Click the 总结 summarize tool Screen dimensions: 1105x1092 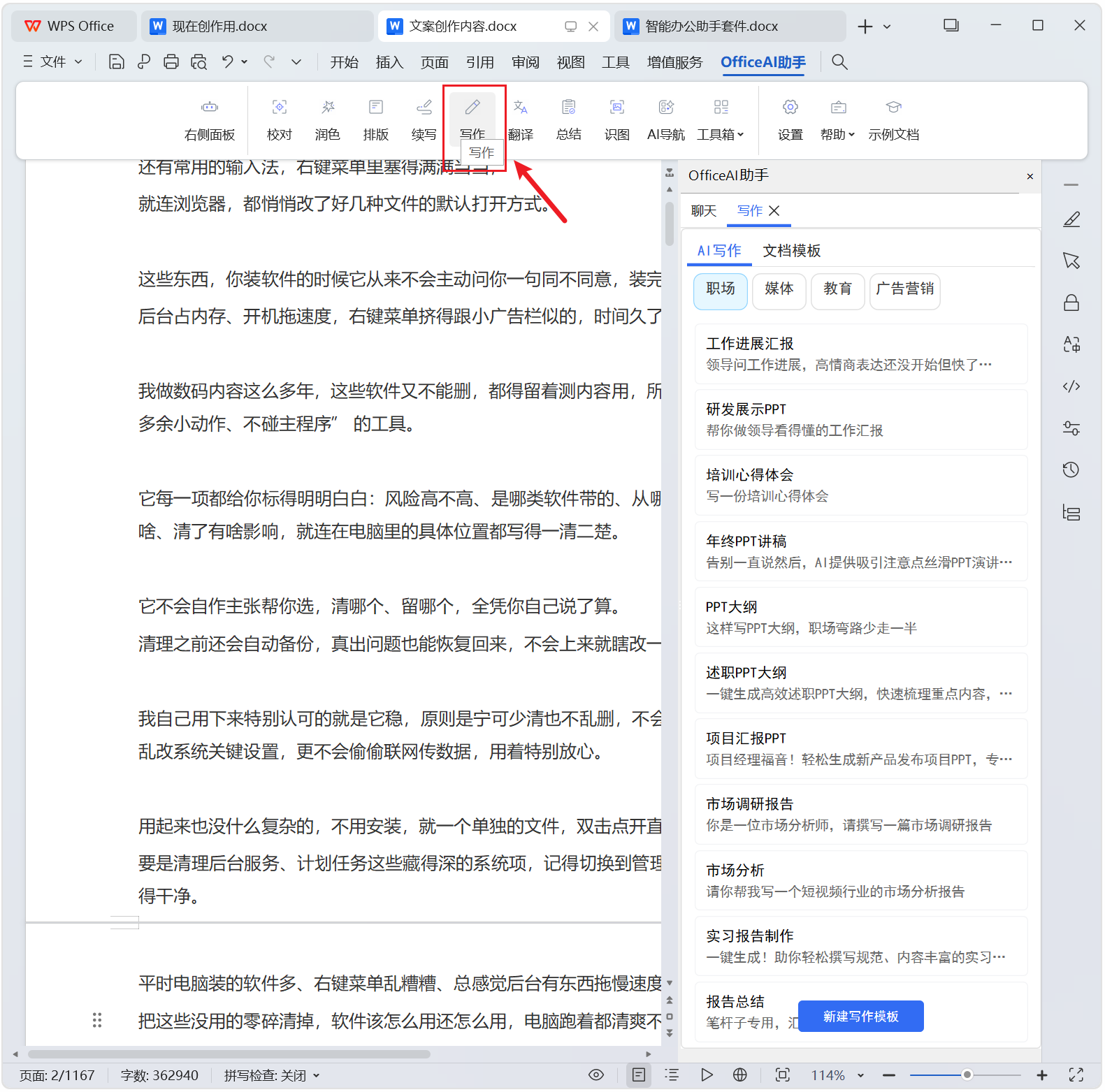click(569, 119)
